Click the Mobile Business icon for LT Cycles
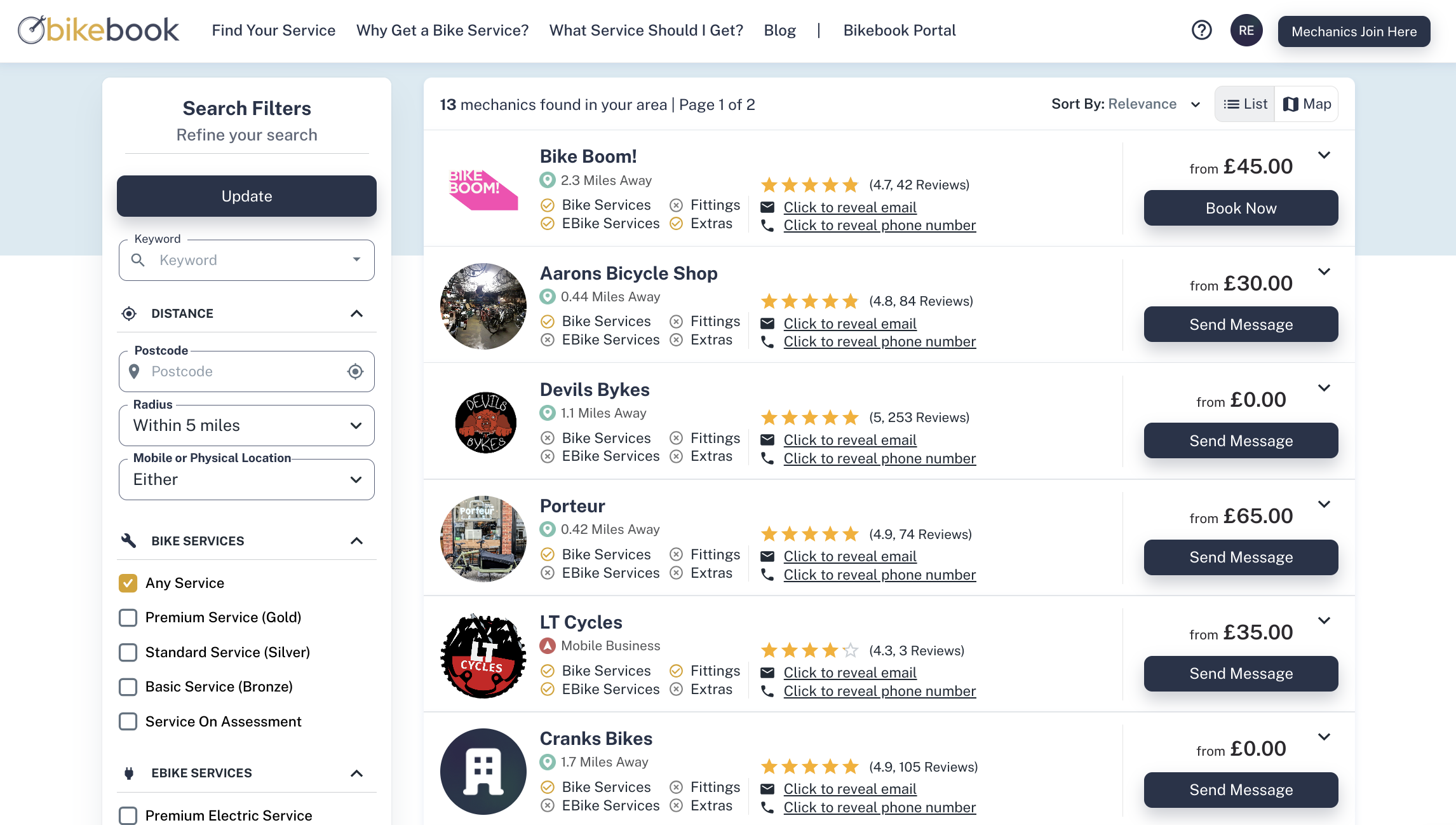 coord(547,646)
